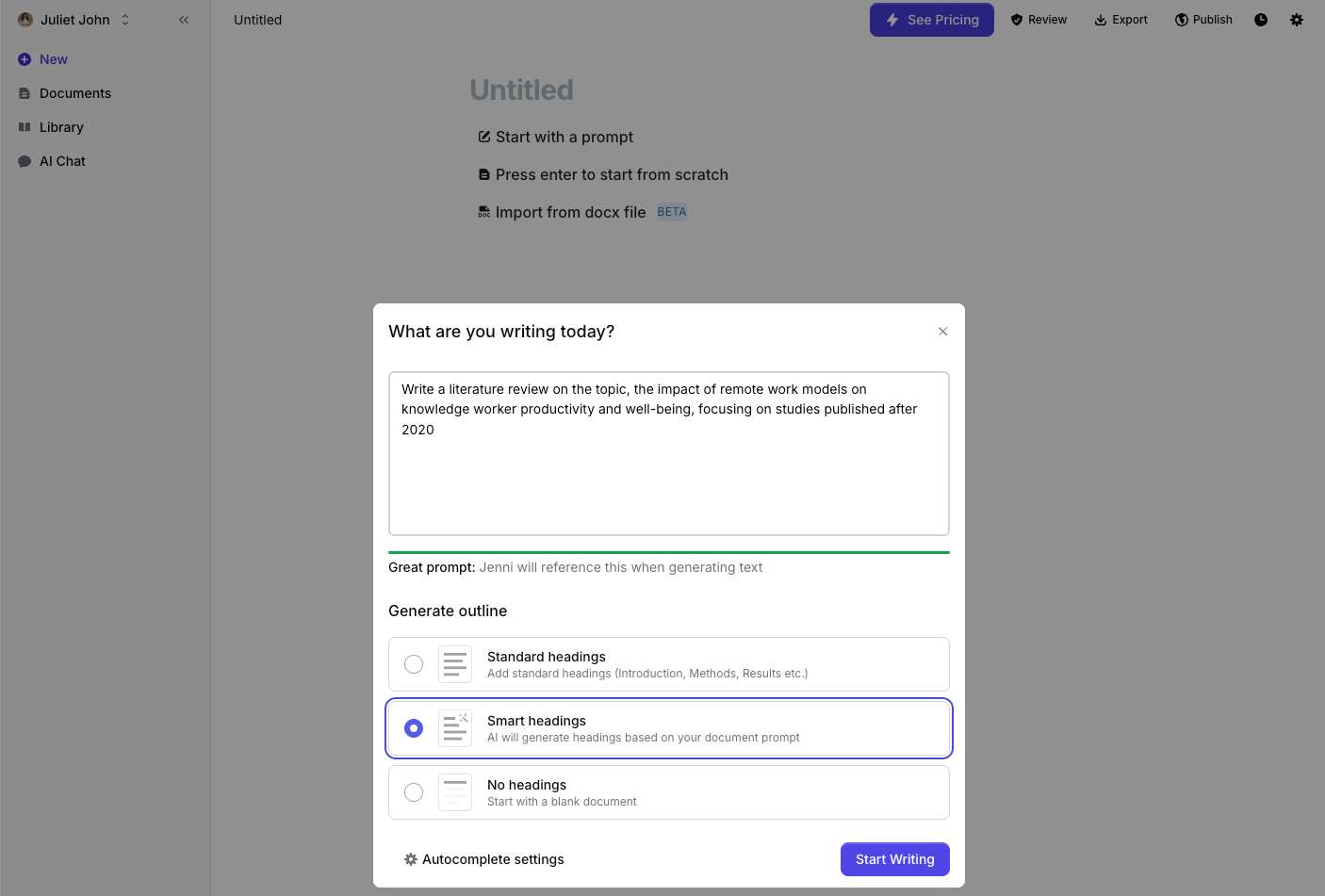This screenshot has height=896, width=1325.
Task: Click inside the writing prompt text box
Action: tap(668, 452)
